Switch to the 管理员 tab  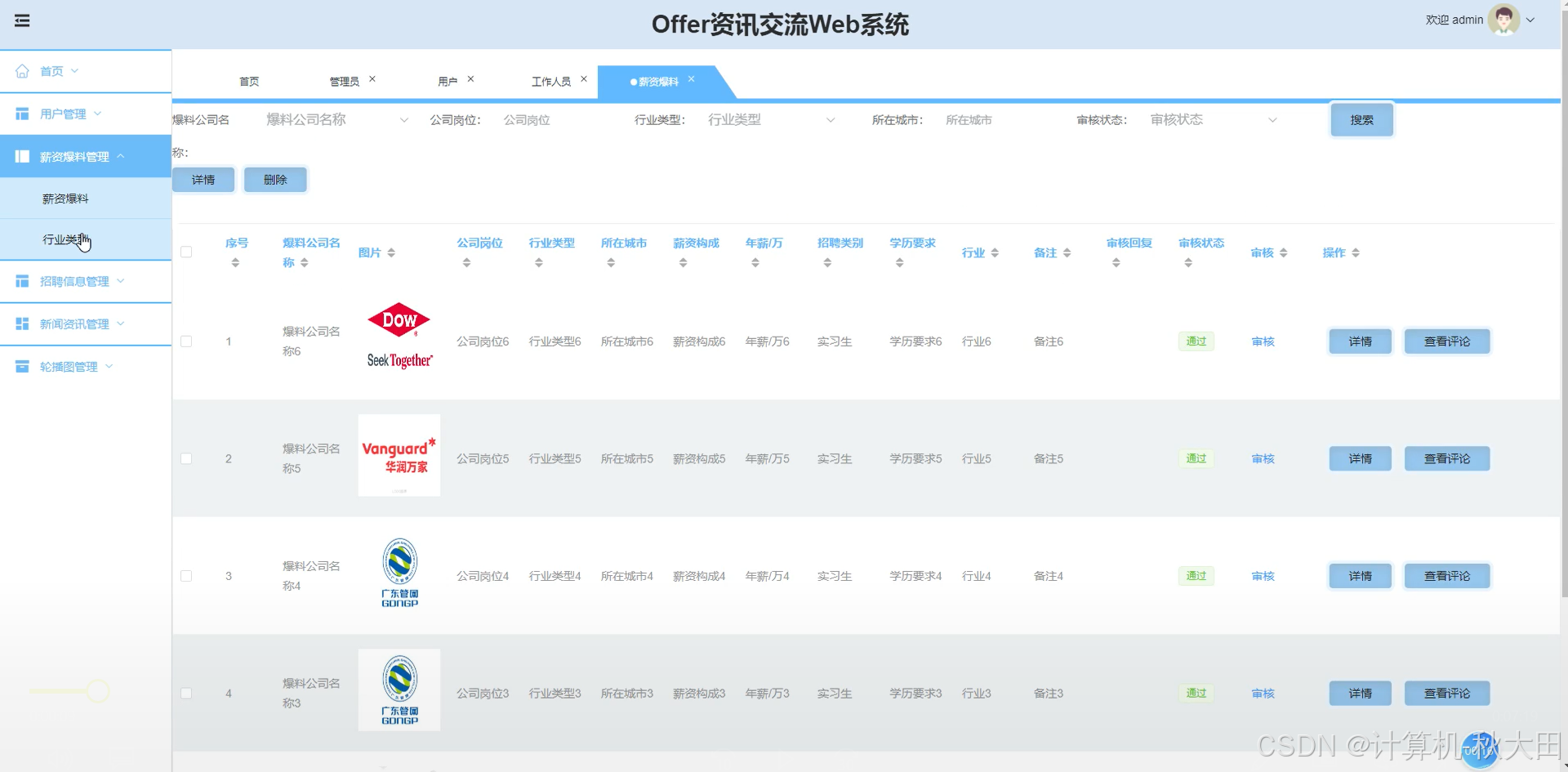346,81
